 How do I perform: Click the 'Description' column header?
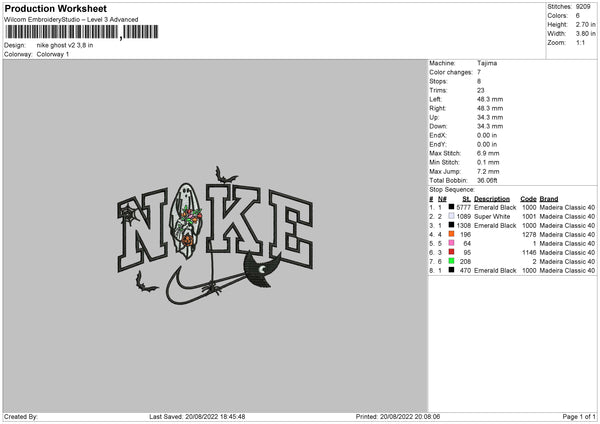(492, 199)
